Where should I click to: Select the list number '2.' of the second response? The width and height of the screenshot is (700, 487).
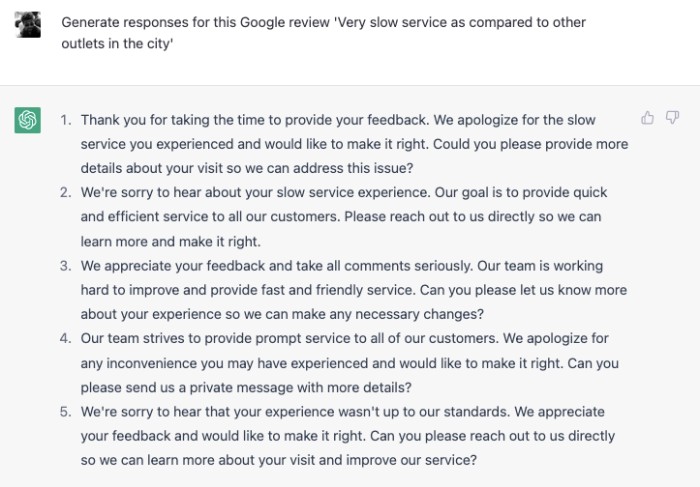tap(66, 192)
